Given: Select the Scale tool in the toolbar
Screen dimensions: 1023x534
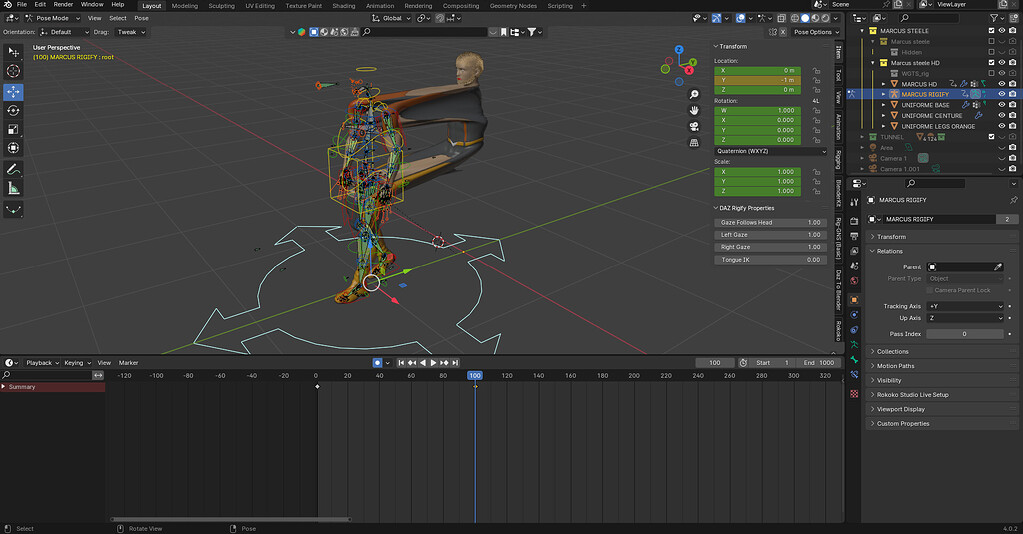Looking at the screenshot, I should point(13,129).
